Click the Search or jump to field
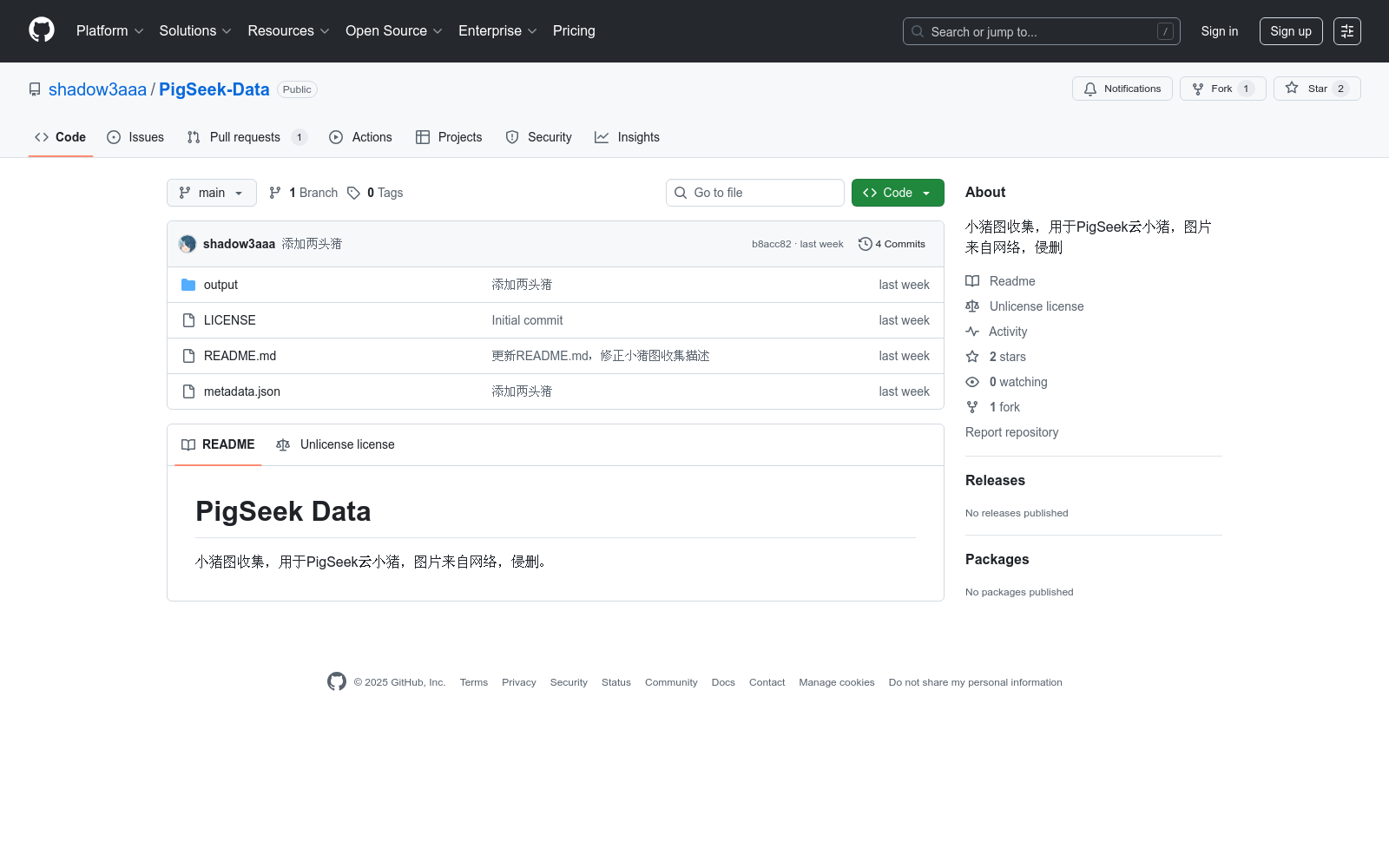The height and width of the screenshot is (868, 1389). [1042, 31]
